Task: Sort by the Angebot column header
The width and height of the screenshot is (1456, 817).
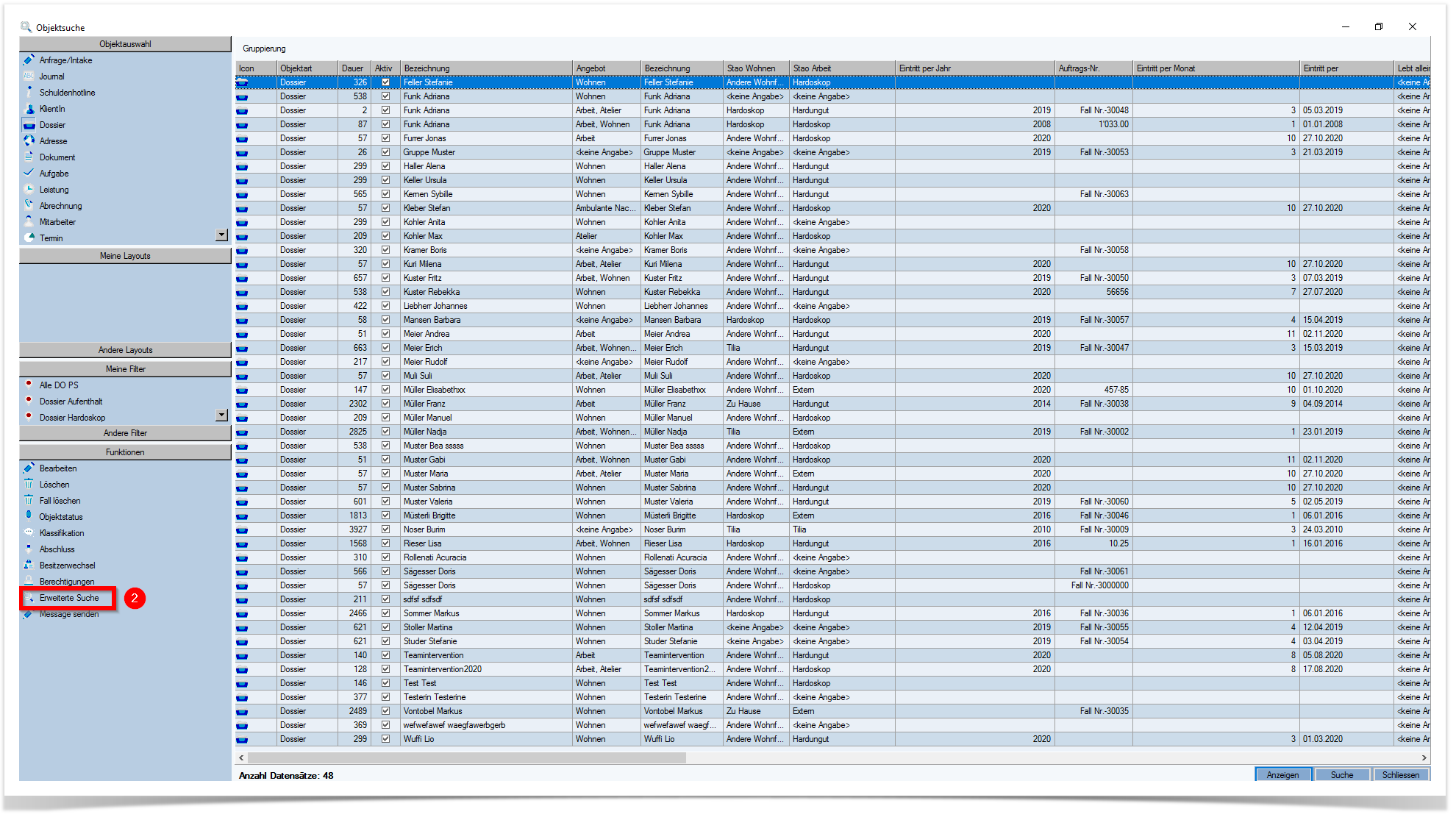Action: 606,68
